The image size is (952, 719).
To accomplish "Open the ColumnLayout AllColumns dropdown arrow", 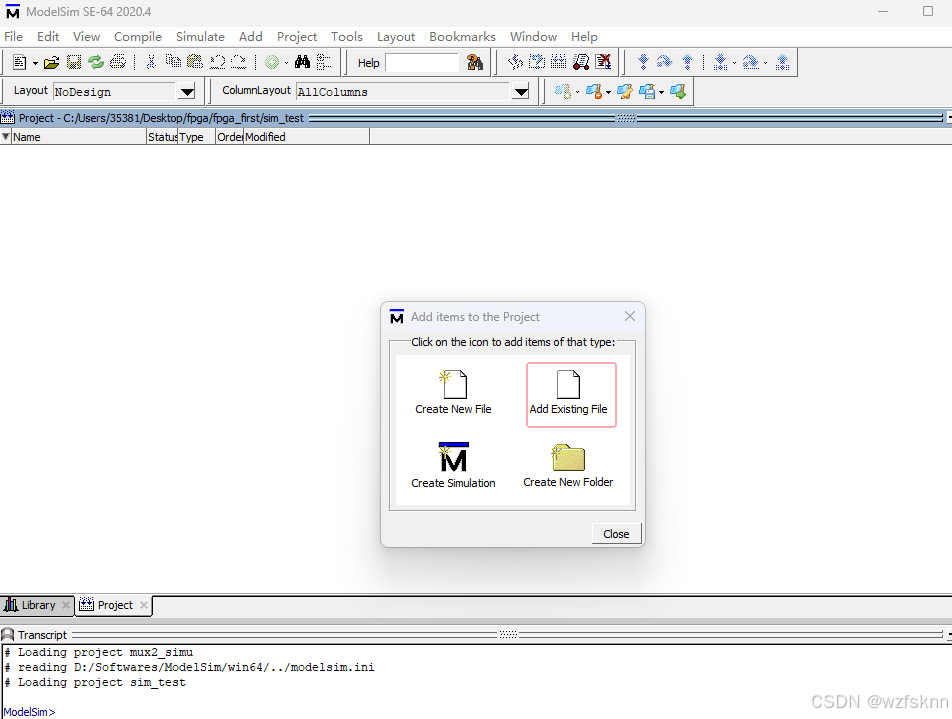I will point(521,92).
